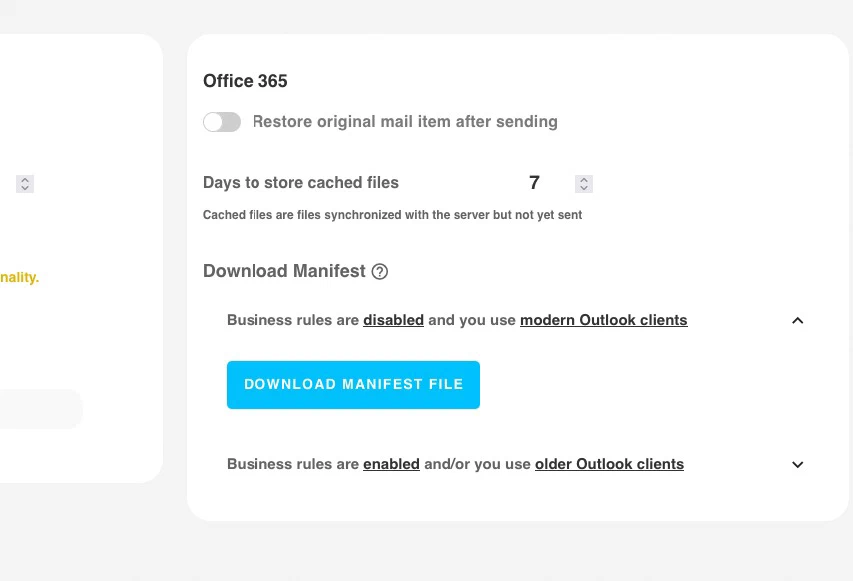Image resolution: width=853 pixels, height=581 pixels.
Task: Click the 'modern Outlook clients' underlined text
Action: pyautogui.click(x=604, y=320)
